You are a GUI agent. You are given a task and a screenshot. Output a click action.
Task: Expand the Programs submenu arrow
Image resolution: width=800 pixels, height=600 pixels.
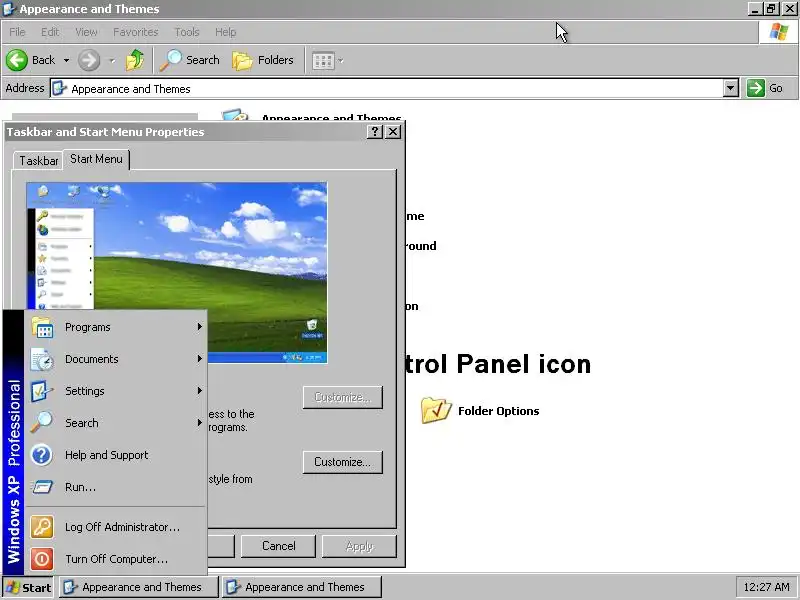coord(200,327)
